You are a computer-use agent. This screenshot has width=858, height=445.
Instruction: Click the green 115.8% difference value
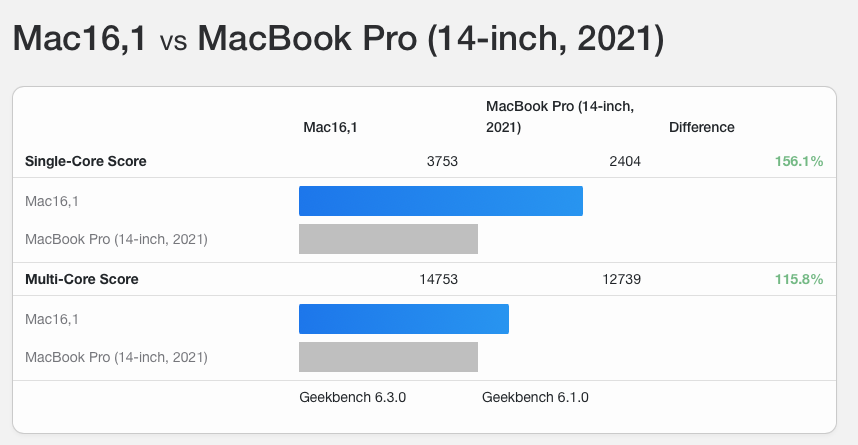(799, 279)
